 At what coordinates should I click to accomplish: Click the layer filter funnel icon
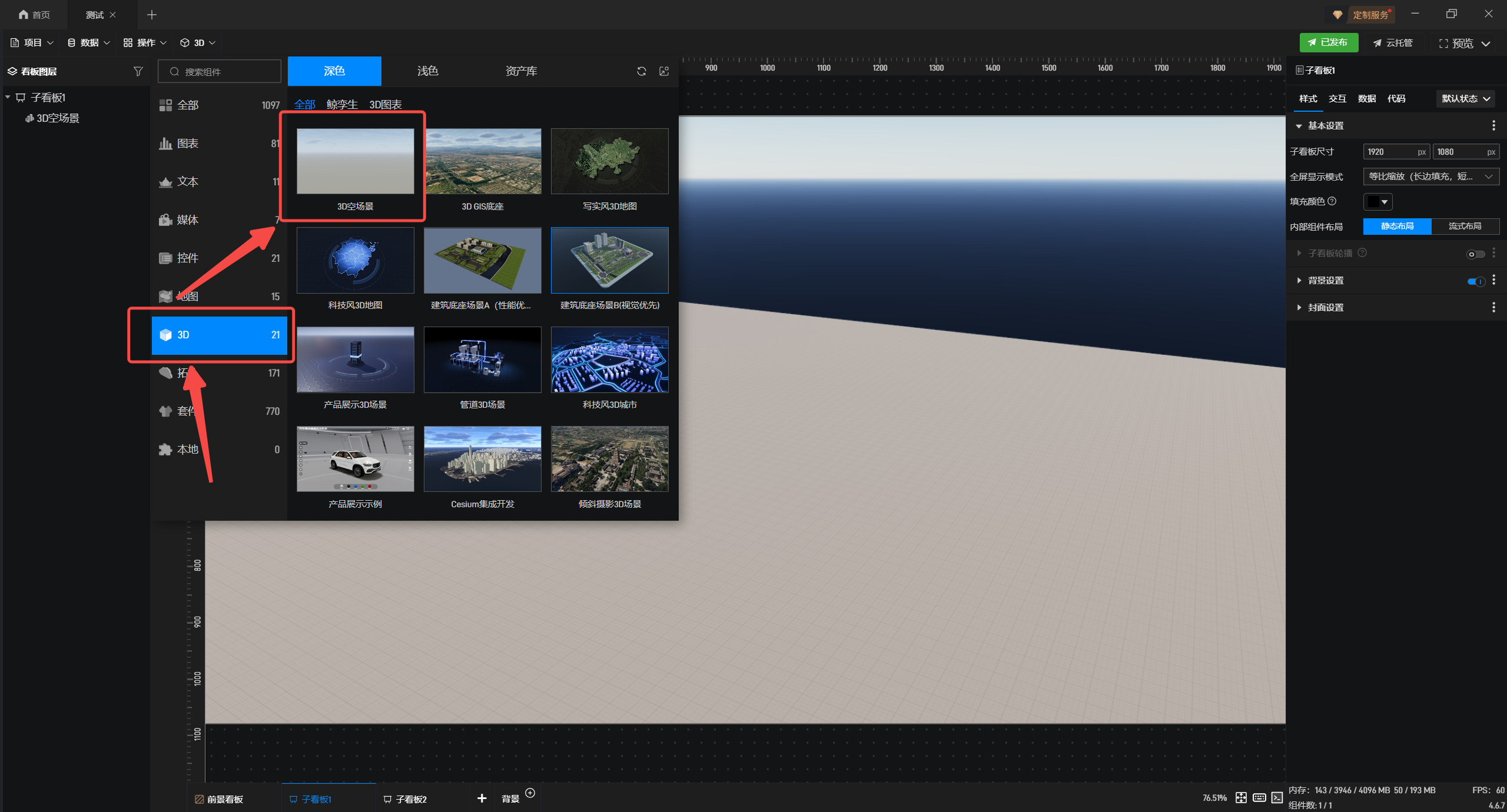(x=138, y=71)
